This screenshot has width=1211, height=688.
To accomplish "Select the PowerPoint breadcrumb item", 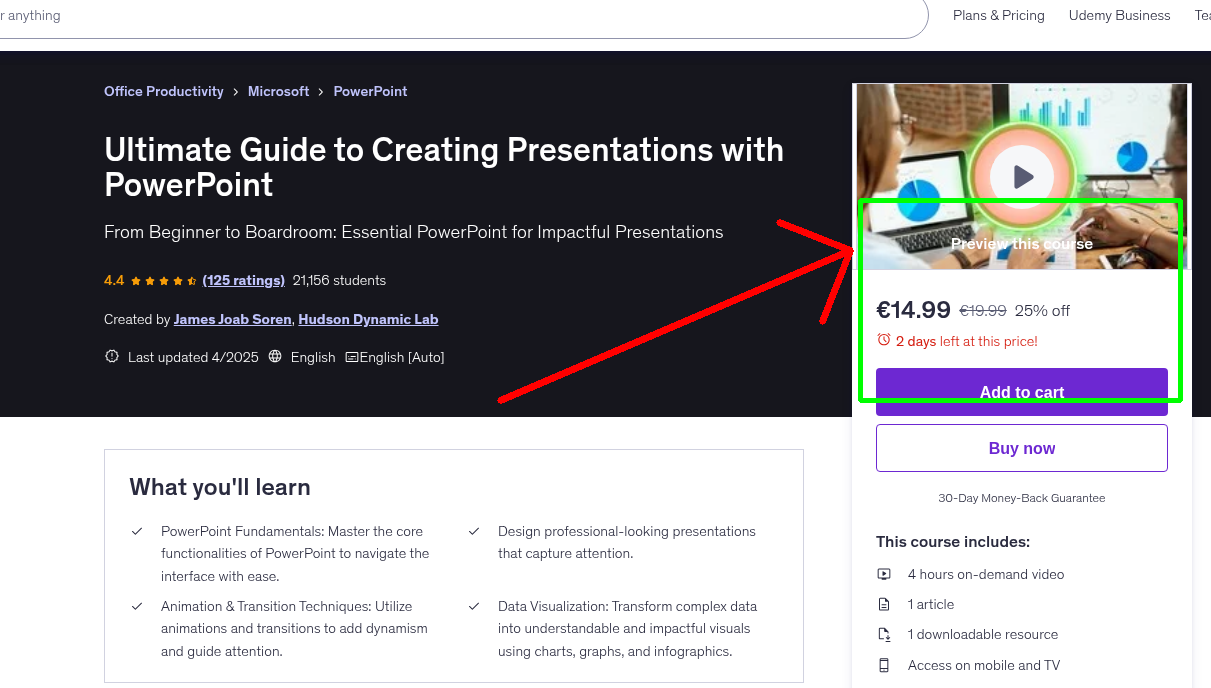I will [x=370, y=91].
